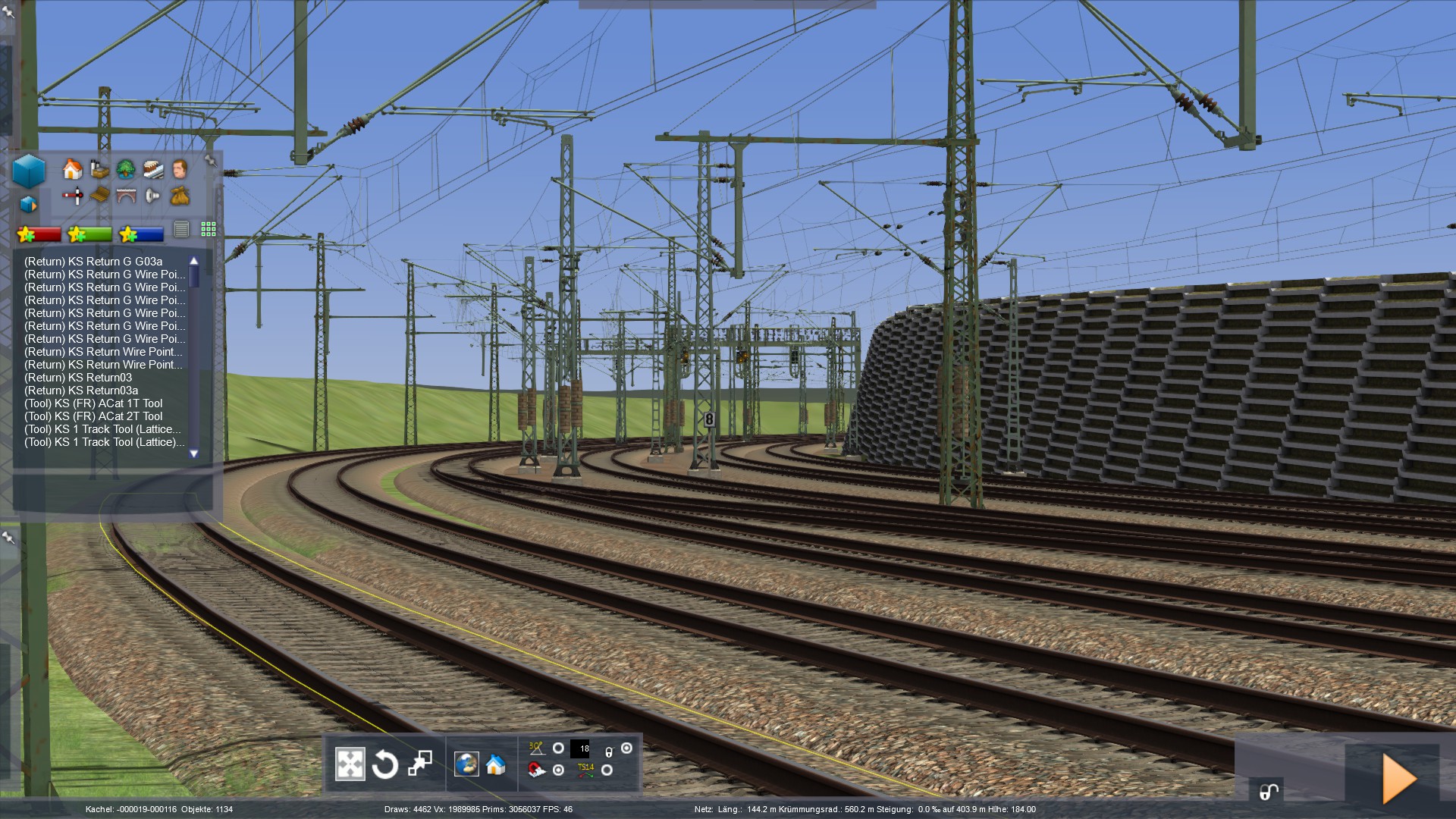Choose the industry factory category icon
This screenshot has height=819, width=1456.
tap(99, 169)
